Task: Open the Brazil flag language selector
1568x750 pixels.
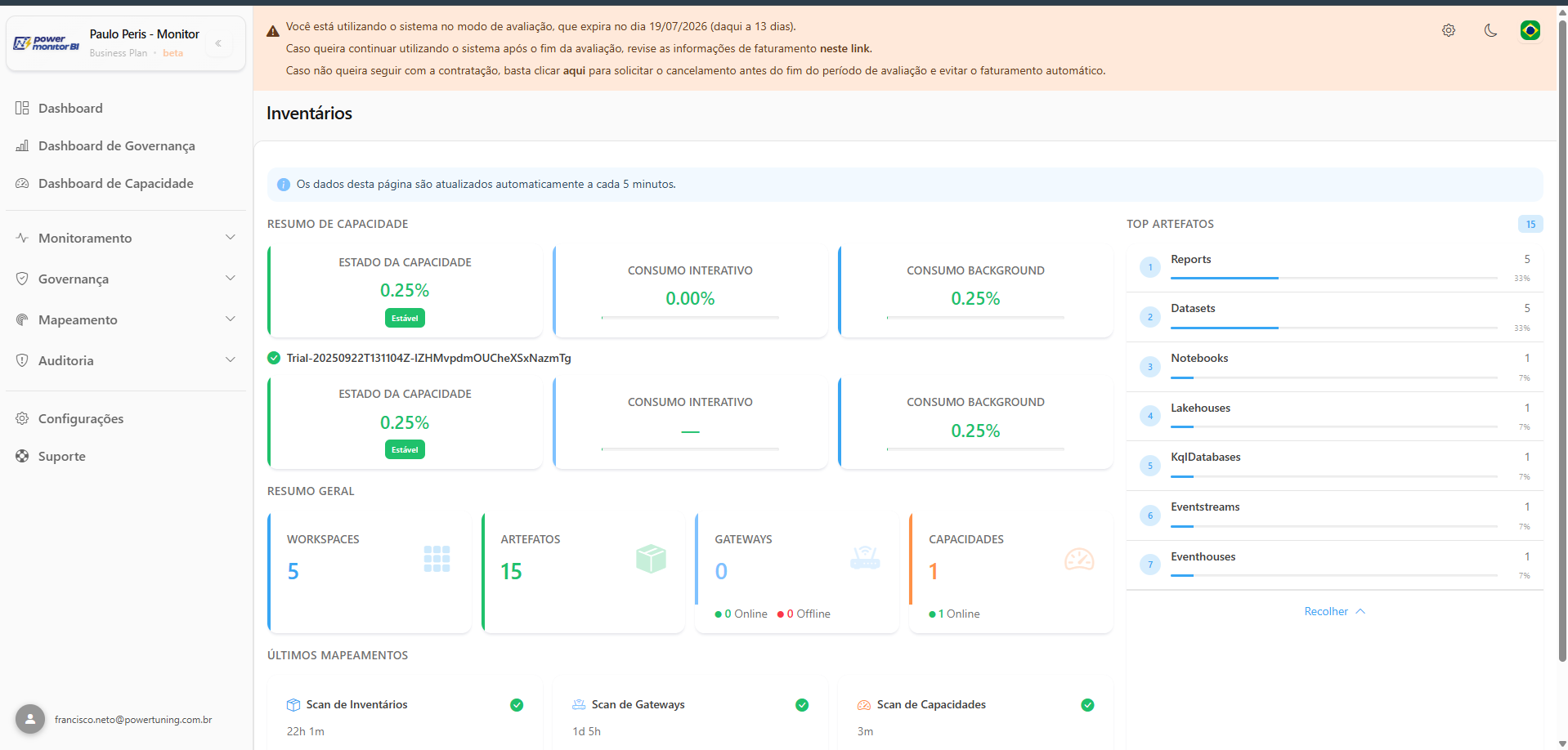Action: [x=1530, y=30]
